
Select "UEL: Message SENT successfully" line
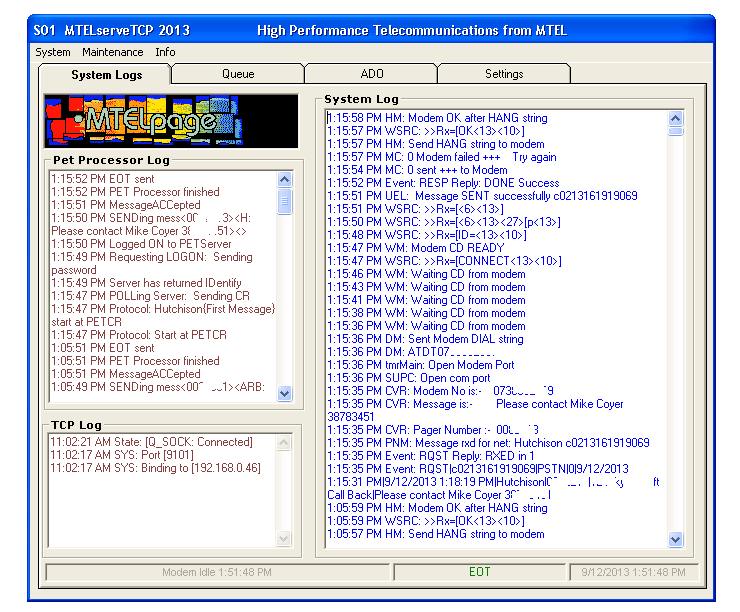click(x=482, y=196)
